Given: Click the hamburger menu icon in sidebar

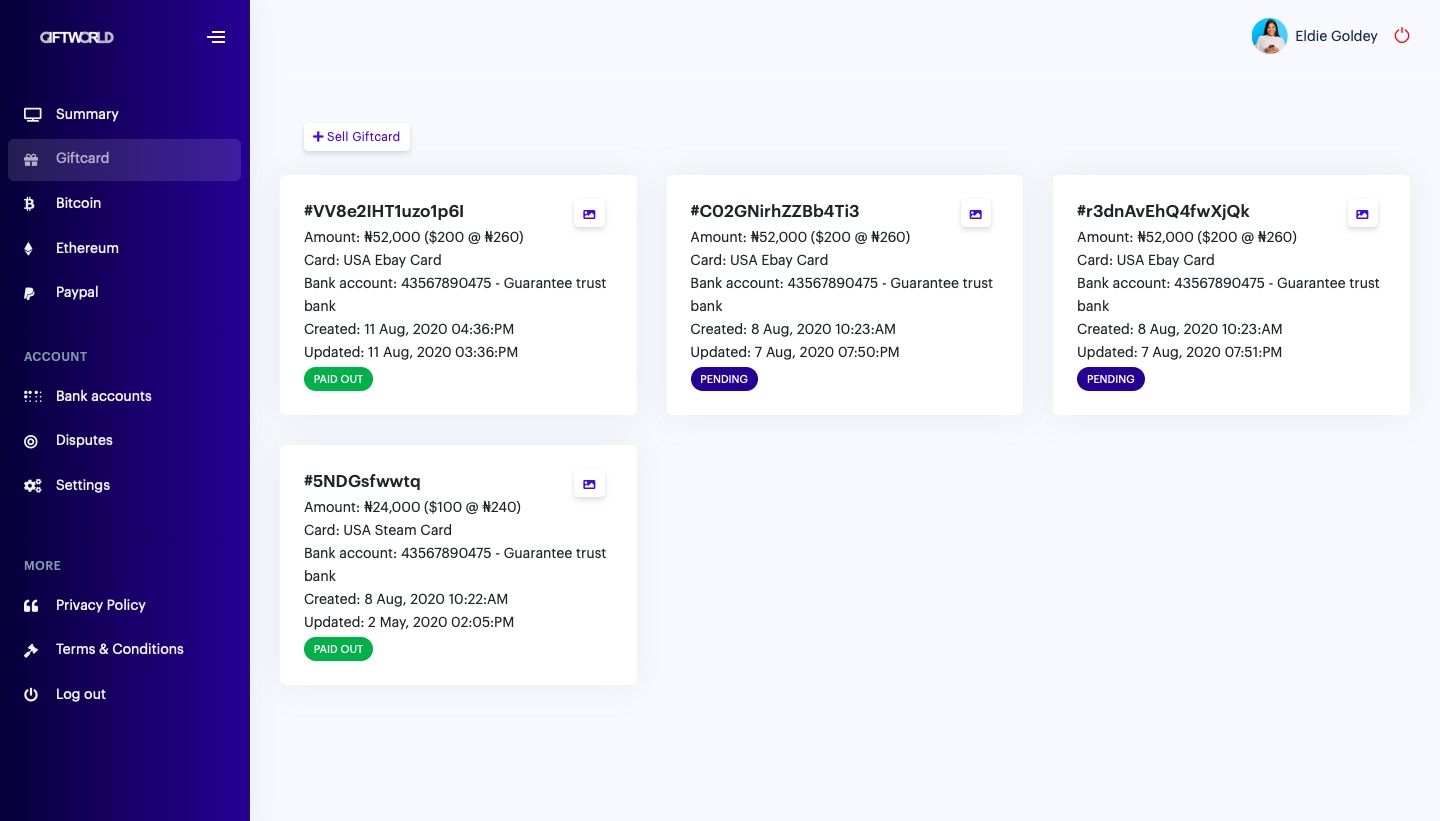Looking at the screenshot, I should click(x=216, y=37).
